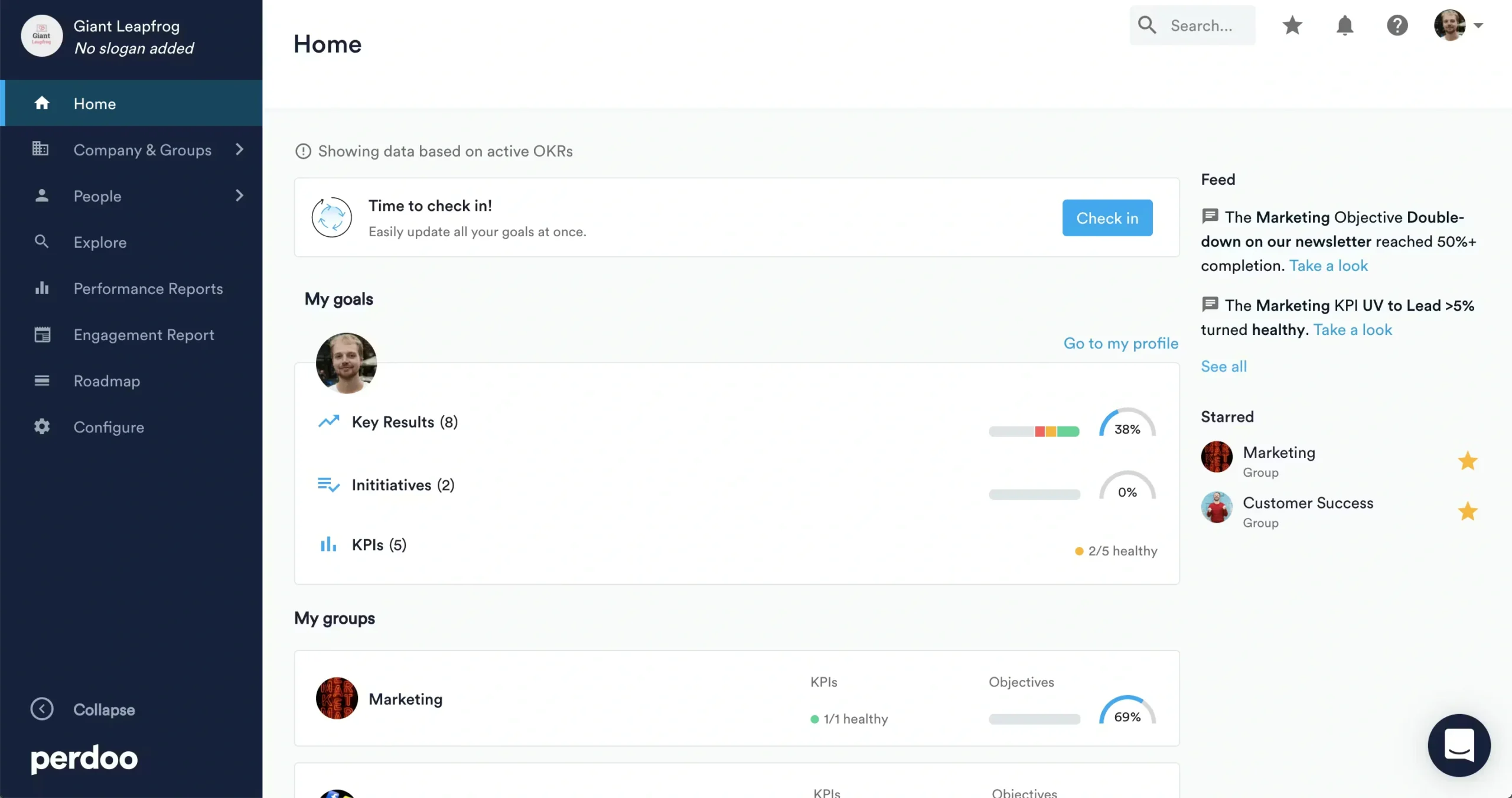Image resolution: width=1512 pixels, height=798 pixels.
Task: Click the Roadmap sidebar icon
Action: click(42, 380)
